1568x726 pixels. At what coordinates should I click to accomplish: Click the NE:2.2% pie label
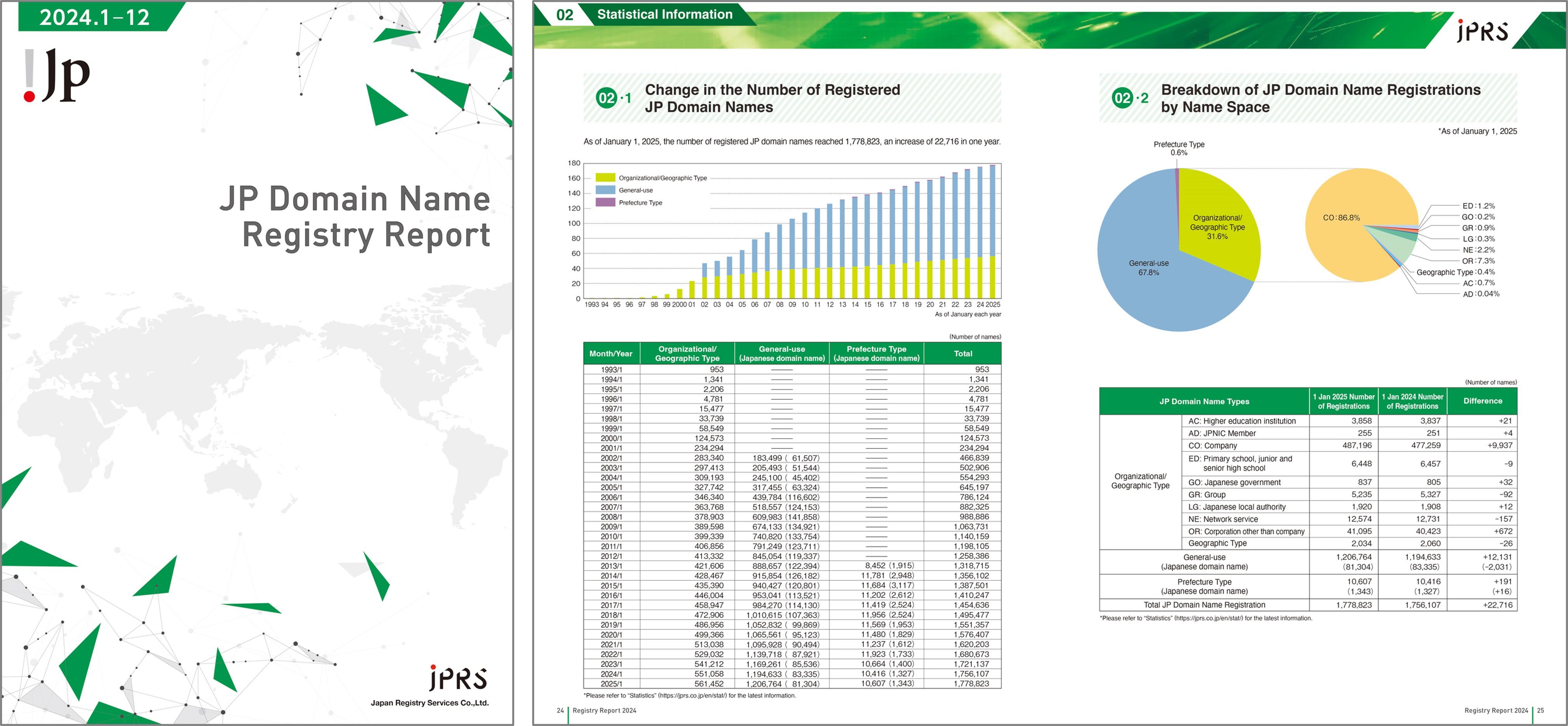tap(1479, 250)
